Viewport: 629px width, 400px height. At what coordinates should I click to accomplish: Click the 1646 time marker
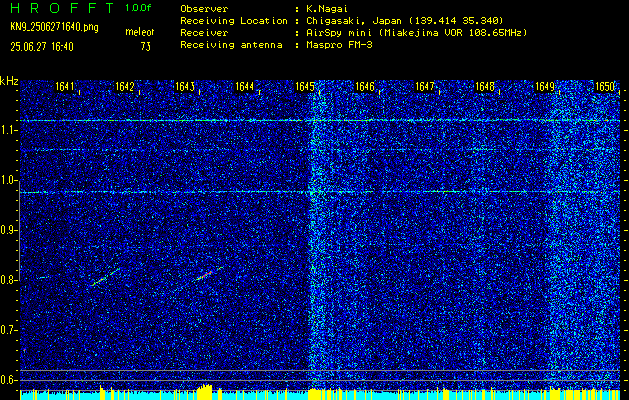[x=365, y=87]
